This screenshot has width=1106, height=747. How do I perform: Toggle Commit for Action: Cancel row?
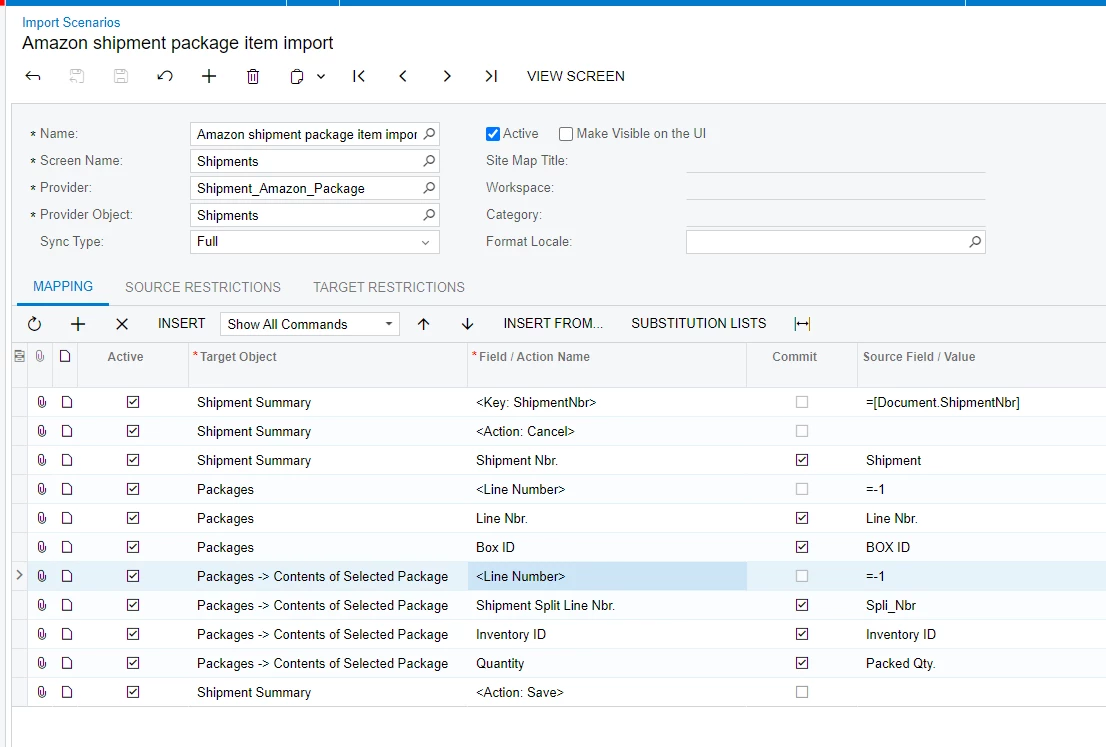point(802,431)
